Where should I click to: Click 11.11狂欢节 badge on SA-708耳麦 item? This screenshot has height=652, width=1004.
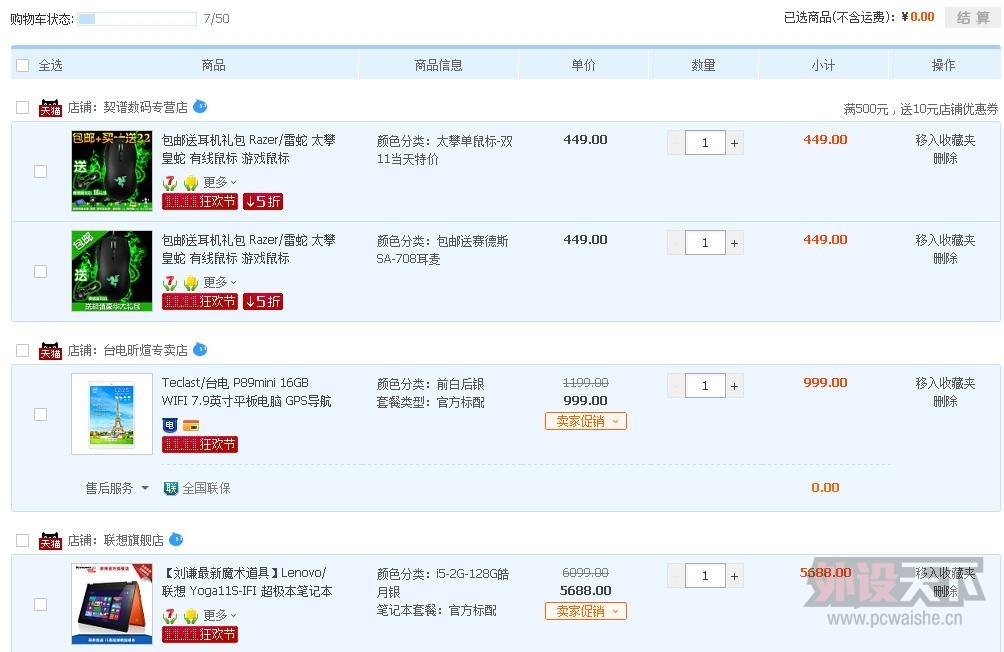pyautogui.click(x=200, y=302)
